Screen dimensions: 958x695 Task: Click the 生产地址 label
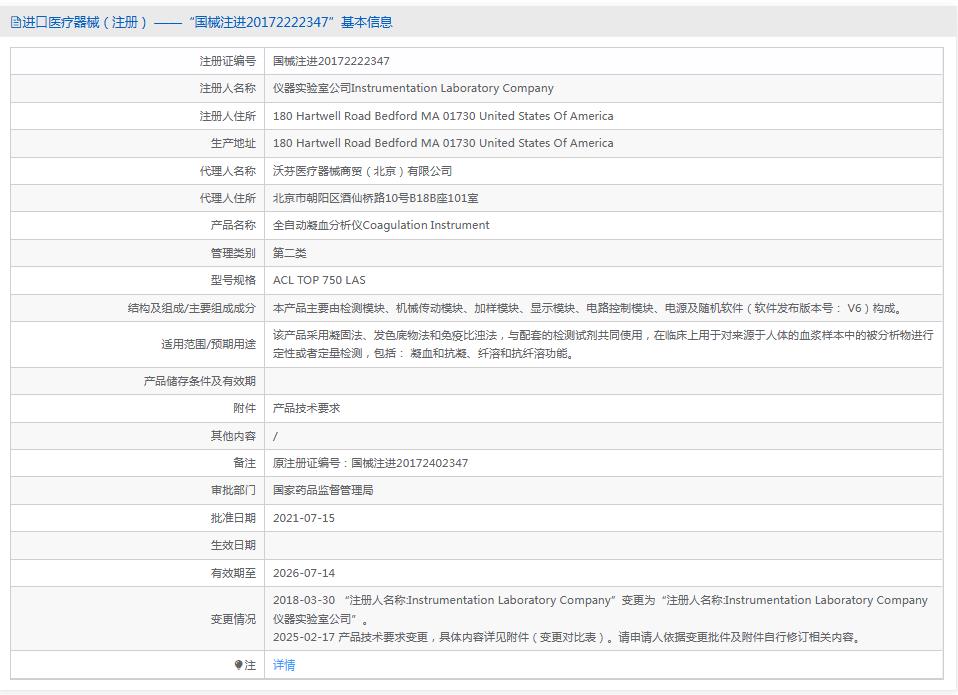(233, 143)
